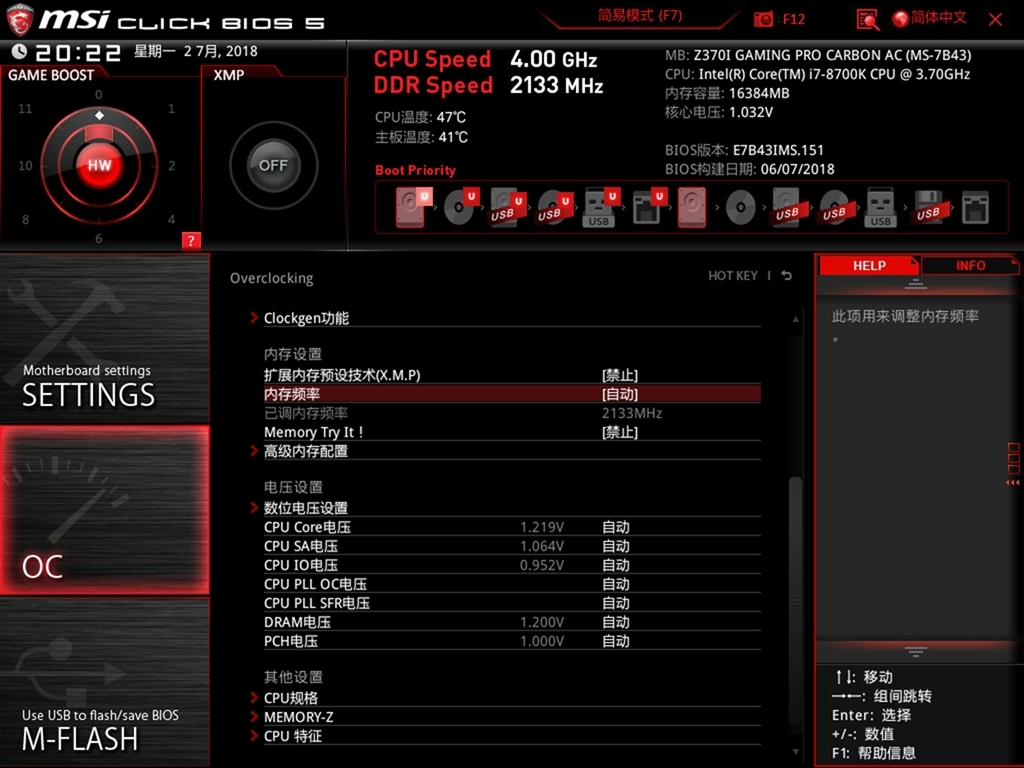This screenshot has height=768, width=1024.
Task: Select legacy USB key boot icon
Action: tap(880, 207)
